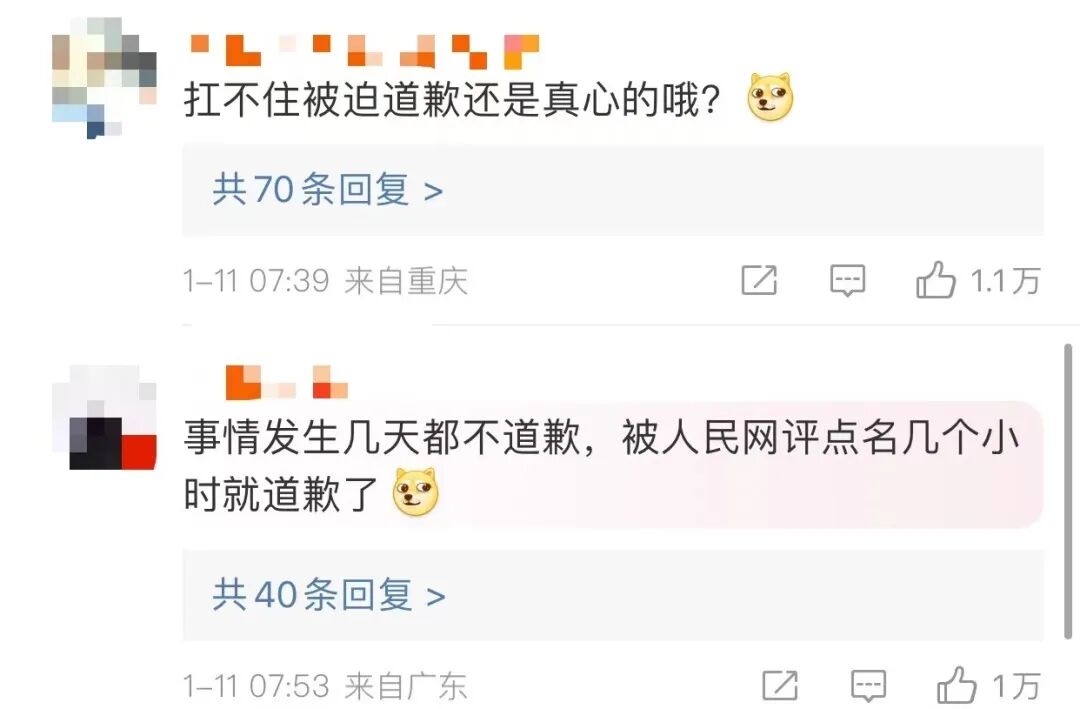Open the reply icon on the Chongqing comment
The image size is (1080, 709).
(x=847, y=280)
